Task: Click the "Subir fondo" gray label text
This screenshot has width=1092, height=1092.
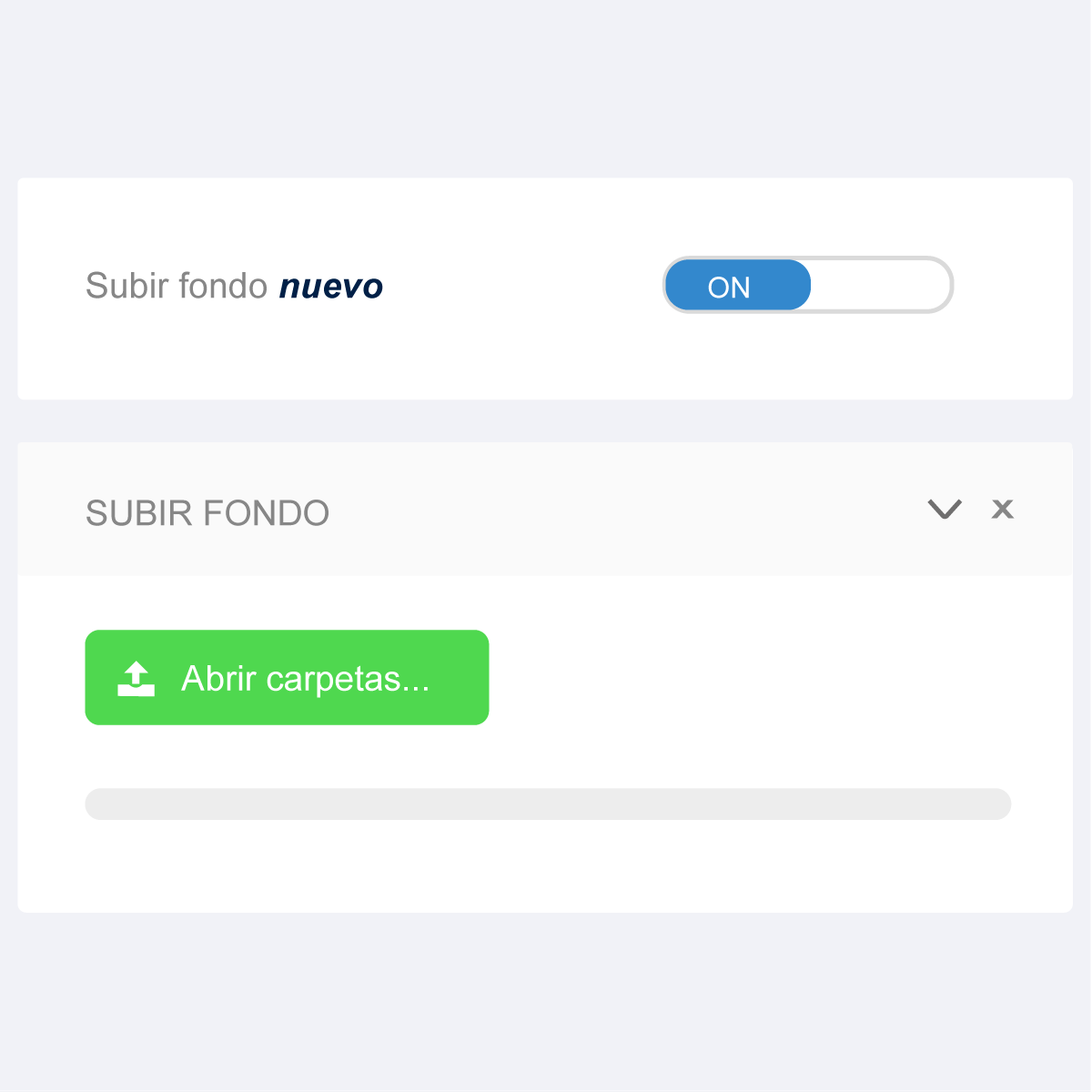Action: click(x=177, y=286)
